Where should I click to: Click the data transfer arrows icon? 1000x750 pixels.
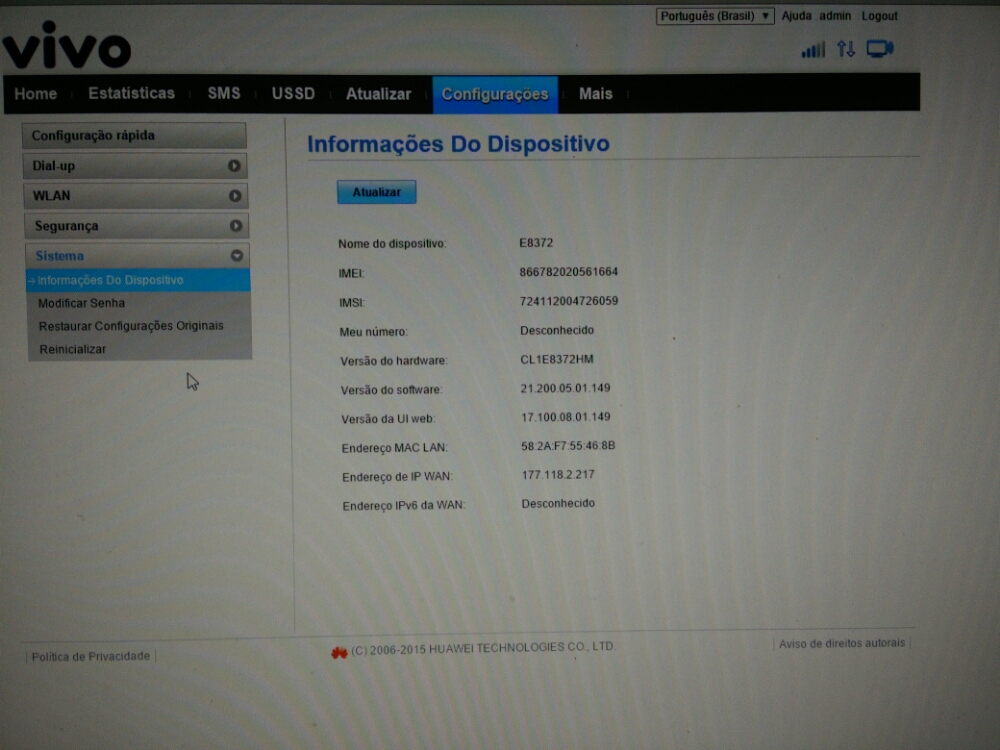pyautogui.click(x=846, y=48)
